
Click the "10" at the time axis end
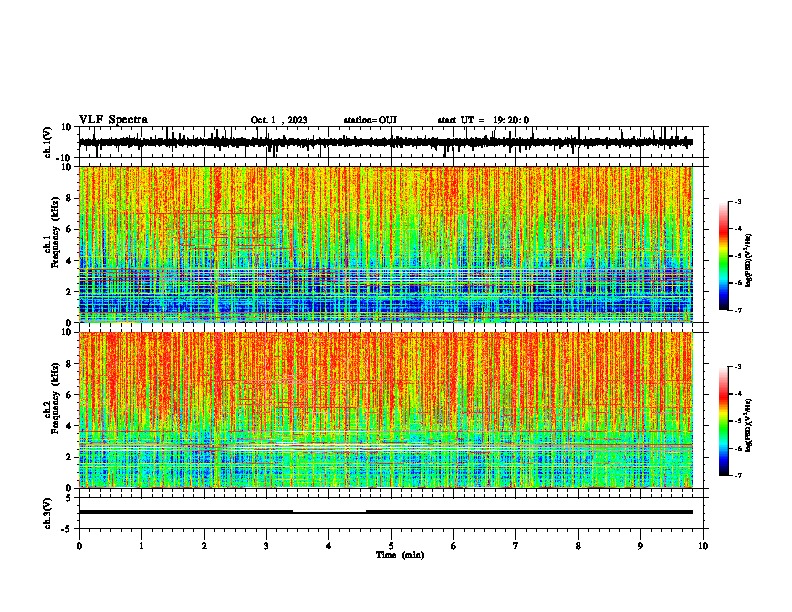(x=703, y=546)
